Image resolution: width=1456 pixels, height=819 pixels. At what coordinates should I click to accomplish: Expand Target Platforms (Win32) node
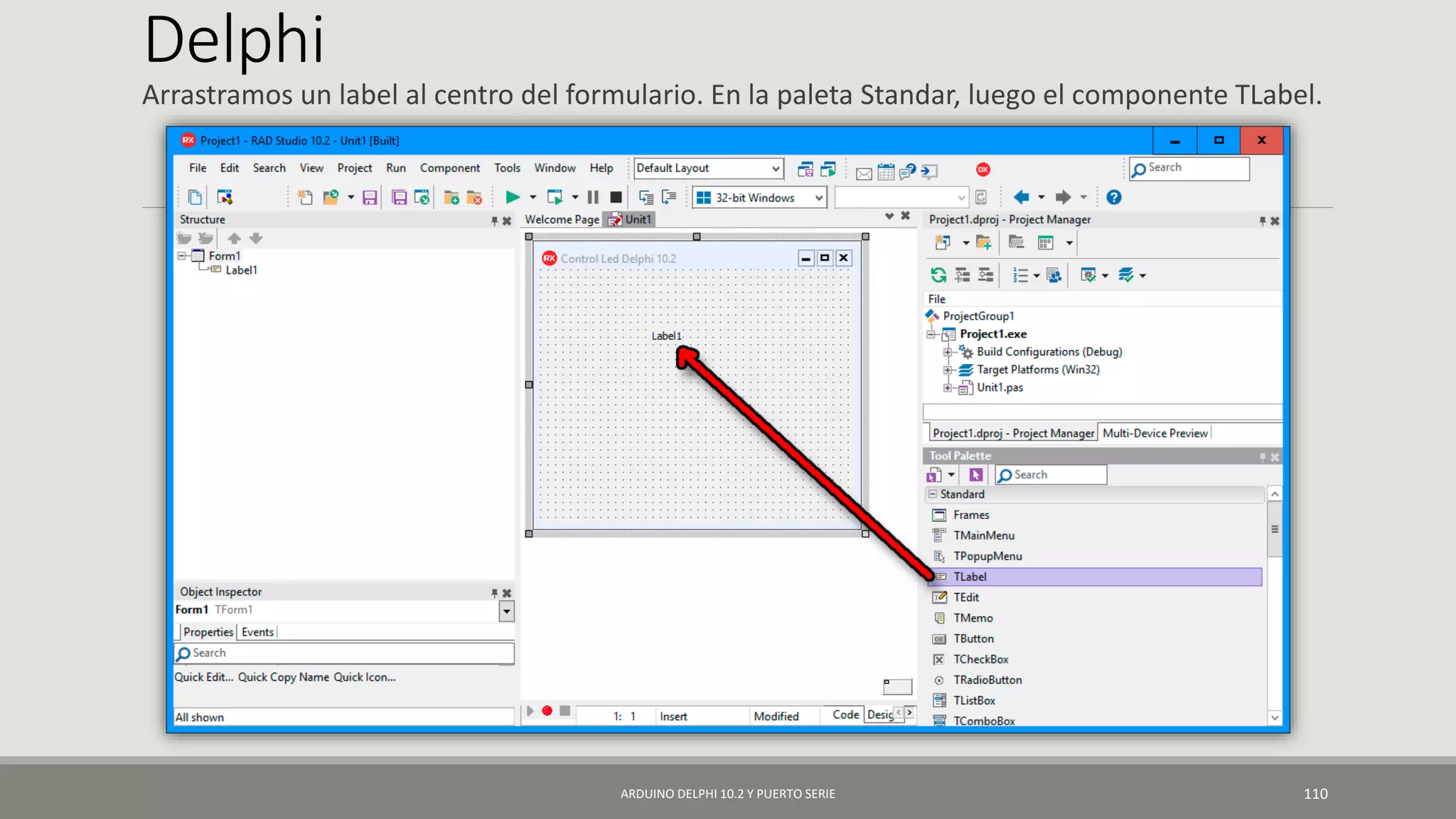click(947, 370)
